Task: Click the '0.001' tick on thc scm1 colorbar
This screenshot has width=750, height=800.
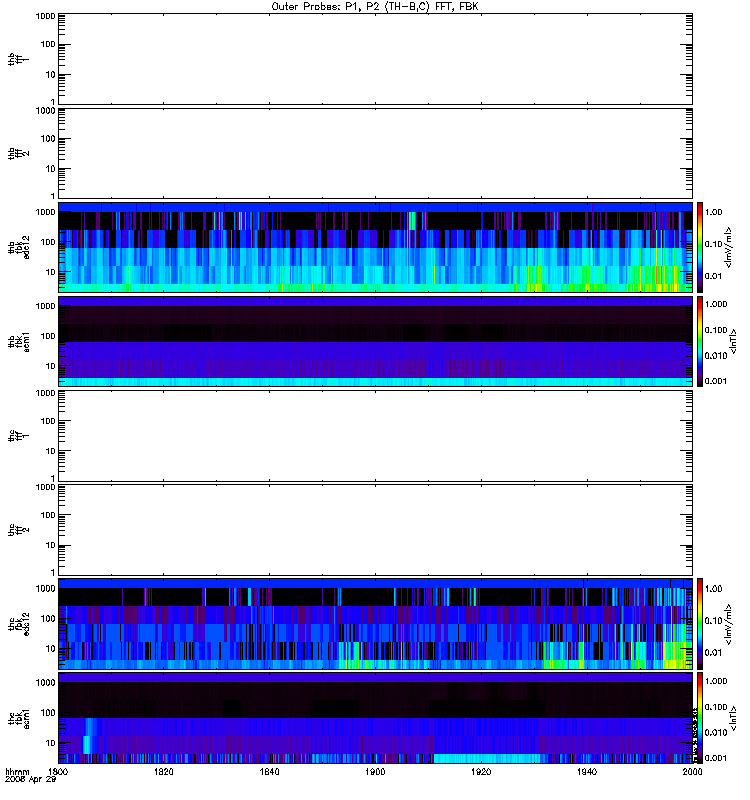Action: point(716,758)
